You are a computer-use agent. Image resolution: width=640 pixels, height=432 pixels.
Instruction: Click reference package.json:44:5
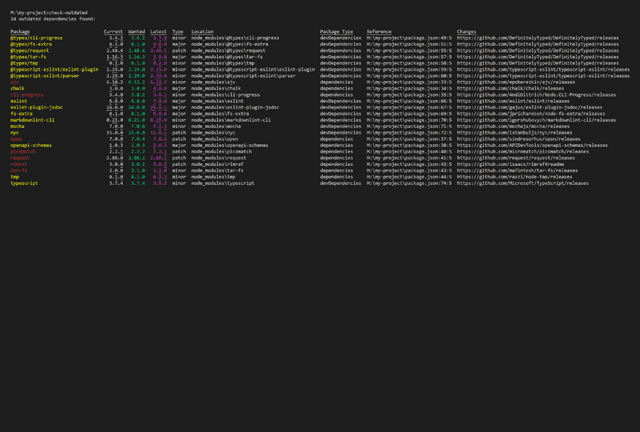[409, 177]
